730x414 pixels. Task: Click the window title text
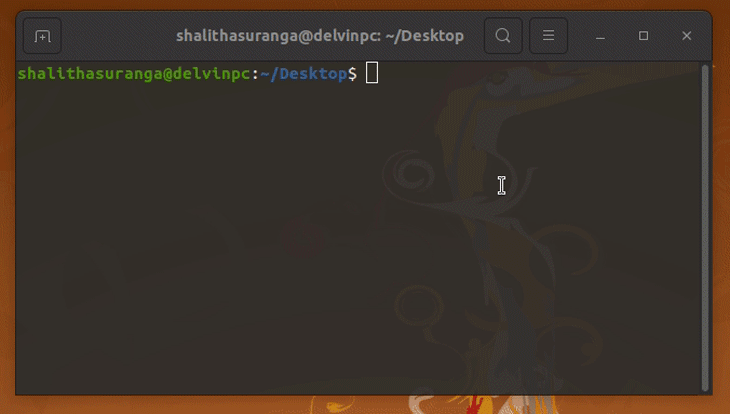320,36
